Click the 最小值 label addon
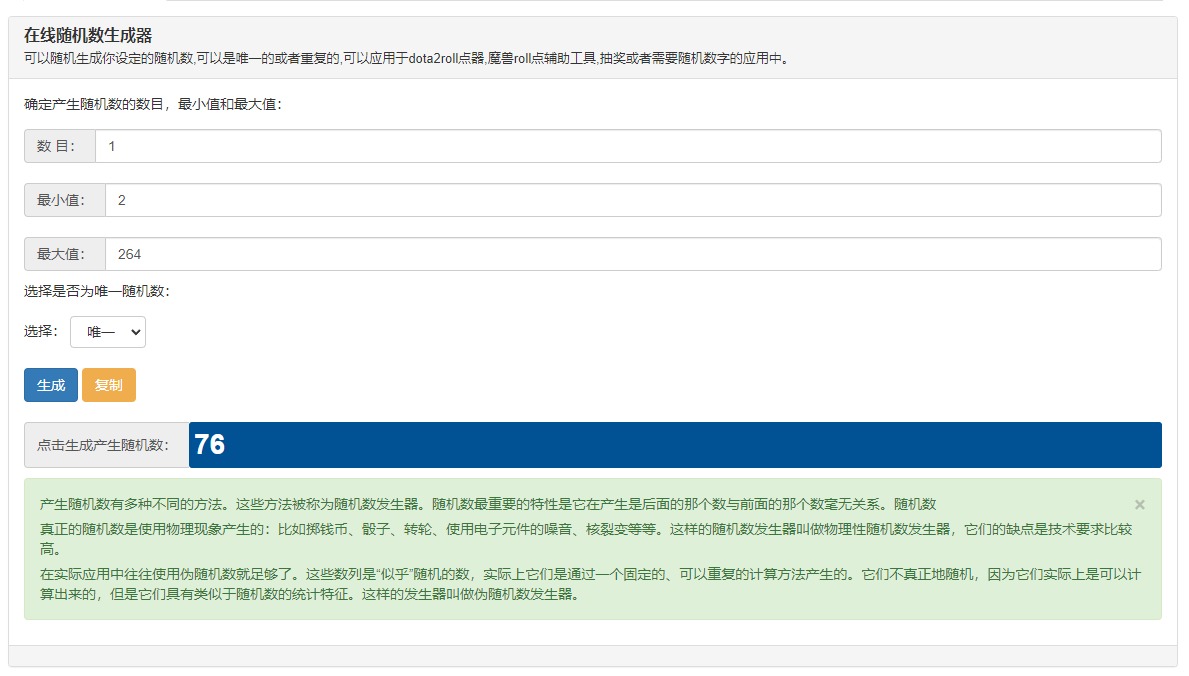Screen dimensions: 1189x676 pyautogui.click(x=64, y=200)
